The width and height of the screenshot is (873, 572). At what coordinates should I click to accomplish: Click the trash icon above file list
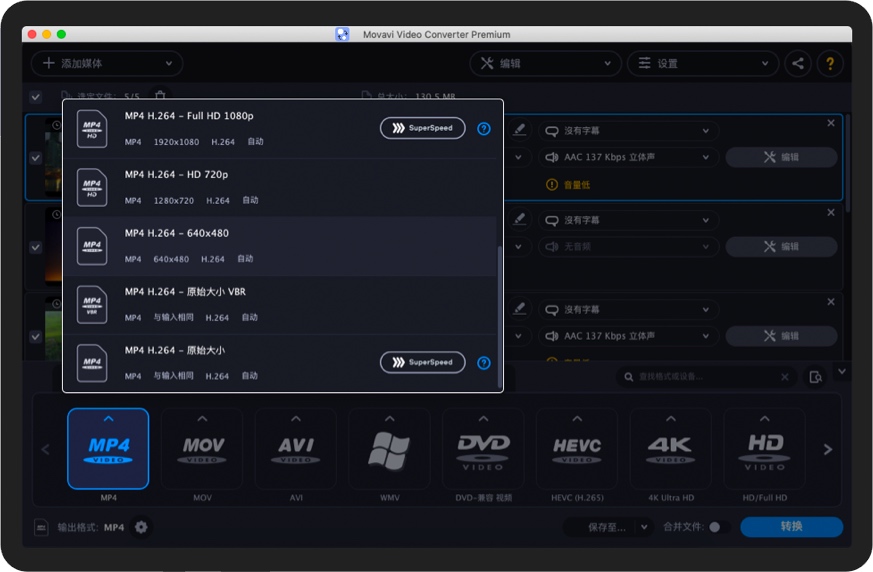click(160, 95)
